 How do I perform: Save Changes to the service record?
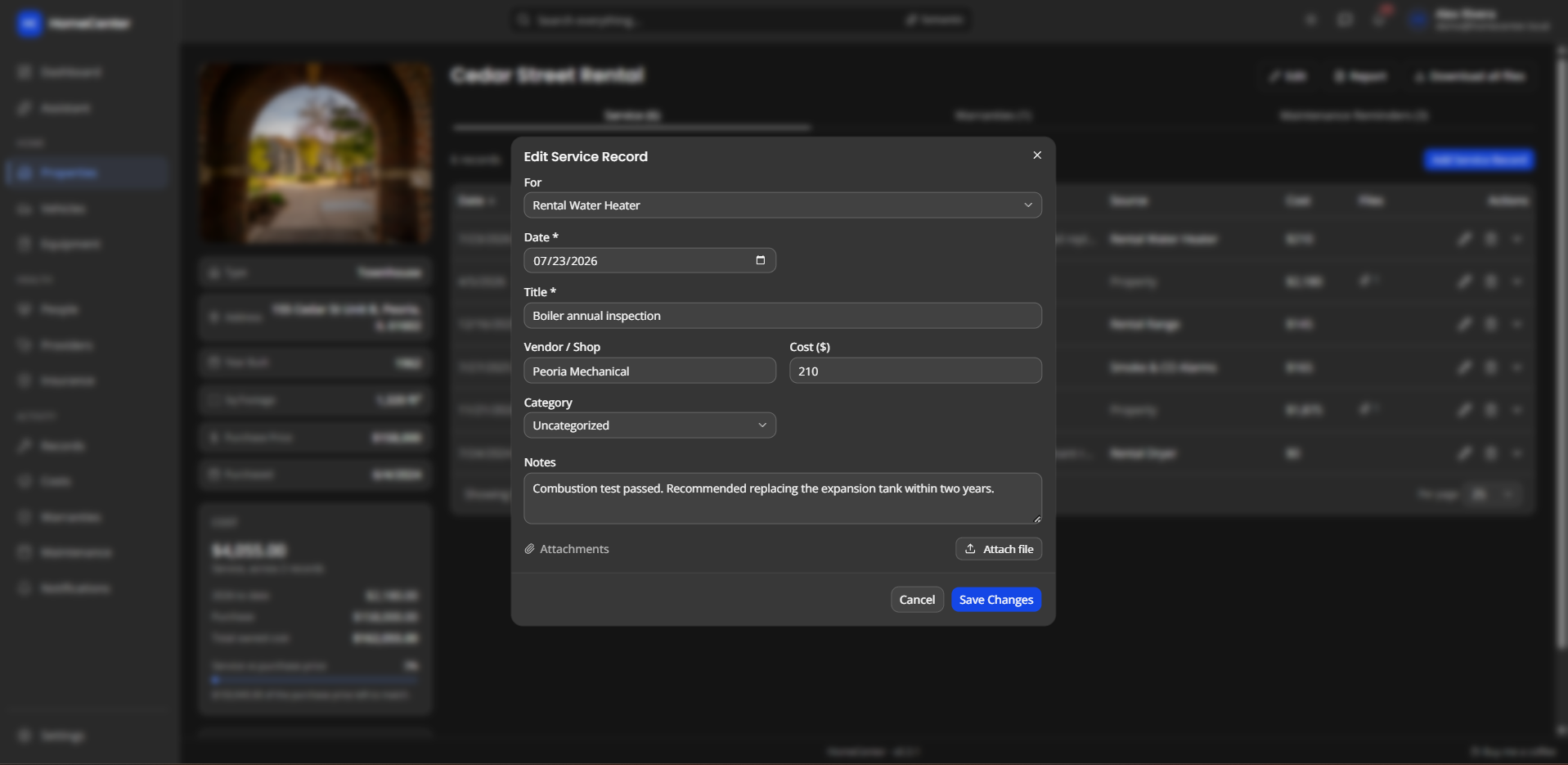coord(995,600)
